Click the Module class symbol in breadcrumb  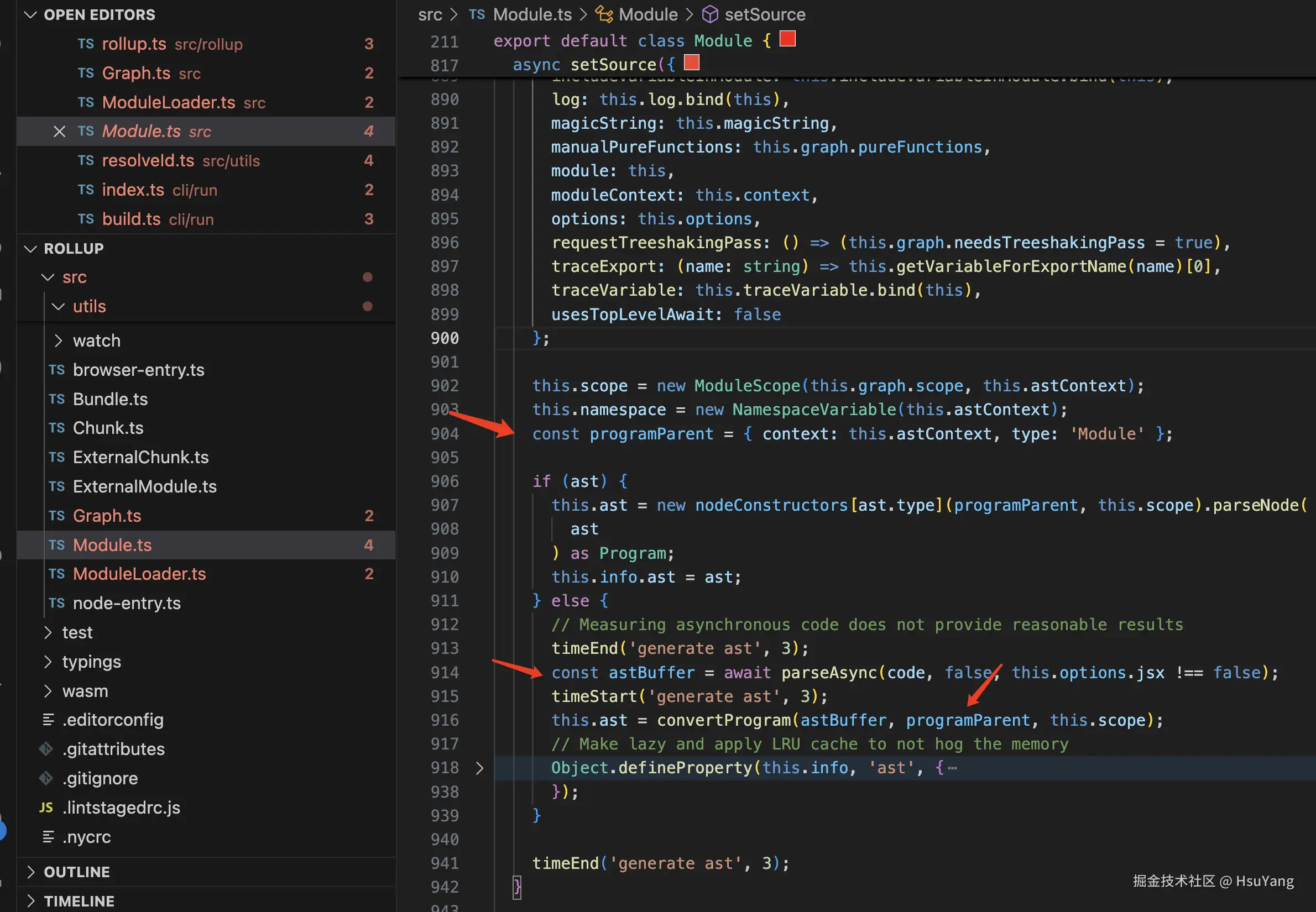[x=647, y=14]
